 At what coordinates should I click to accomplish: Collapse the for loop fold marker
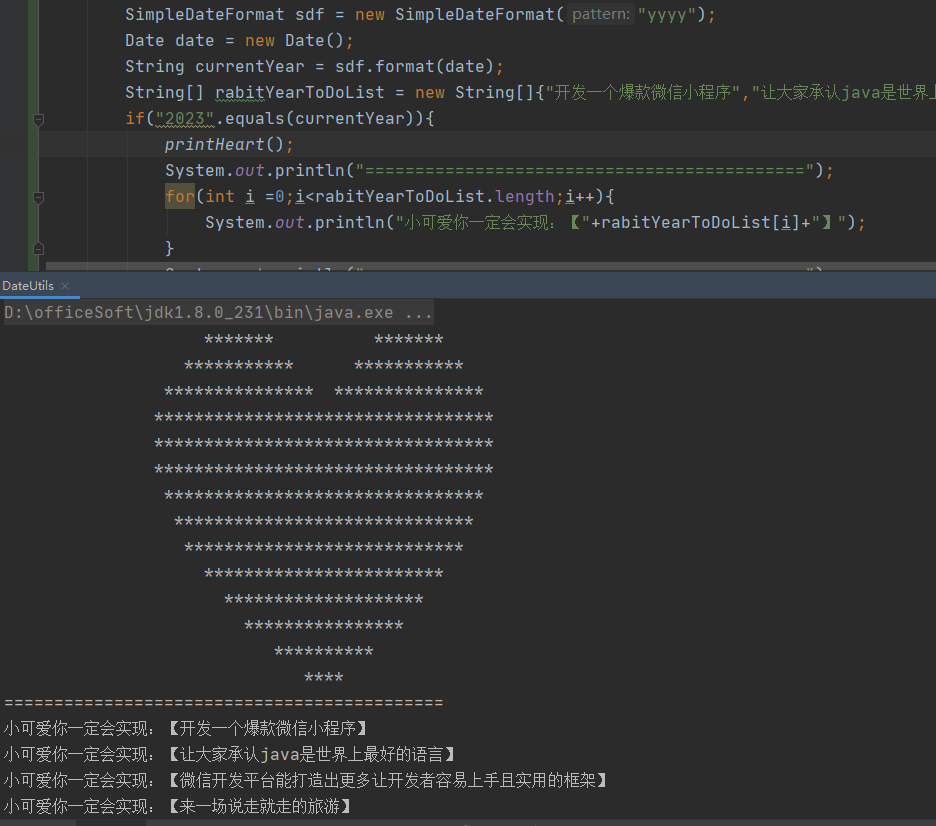click(39, 198)
